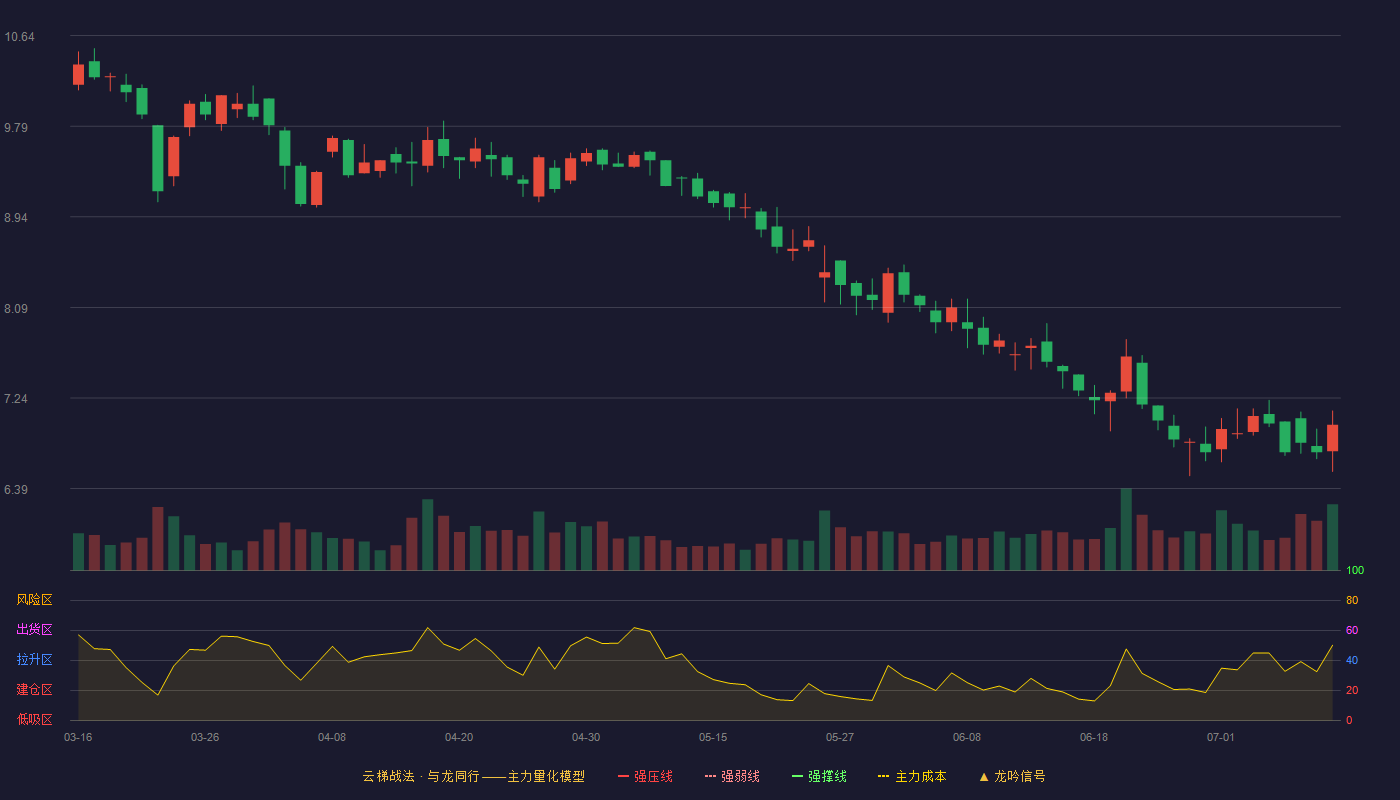This screenshot has width=1400, height=800.
Task: Click the 云梯战法 · 与龙同行 title text
Action: click(x=419, y=776)
